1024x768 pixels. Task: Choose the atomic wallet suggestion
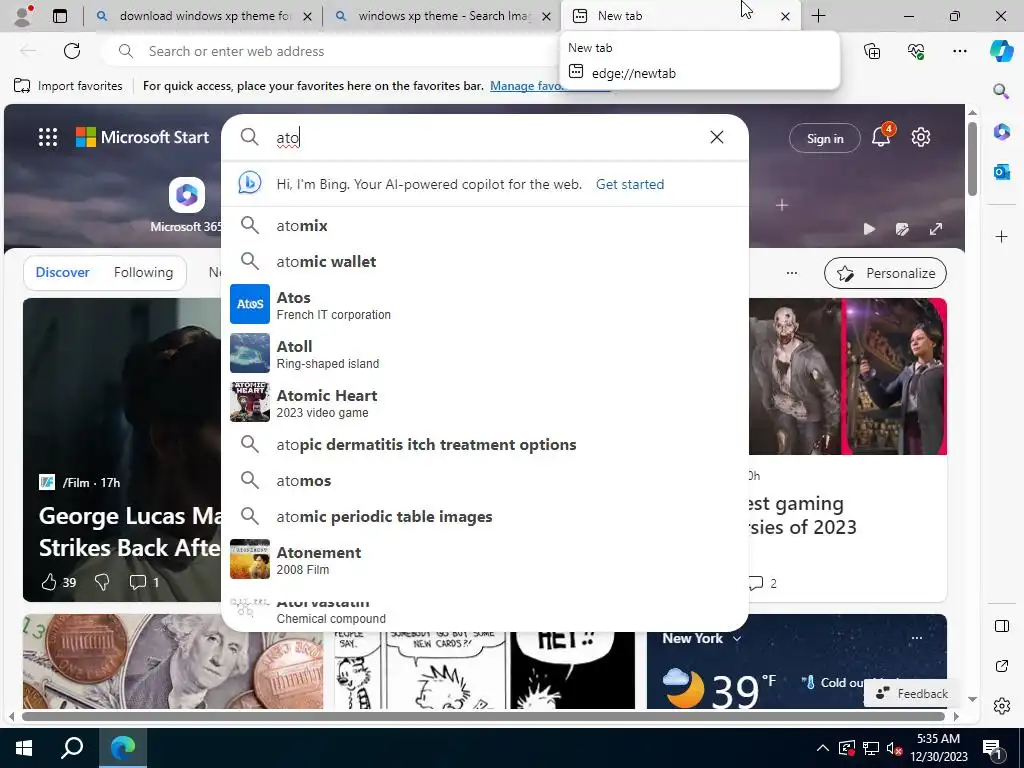click(485, 261)
